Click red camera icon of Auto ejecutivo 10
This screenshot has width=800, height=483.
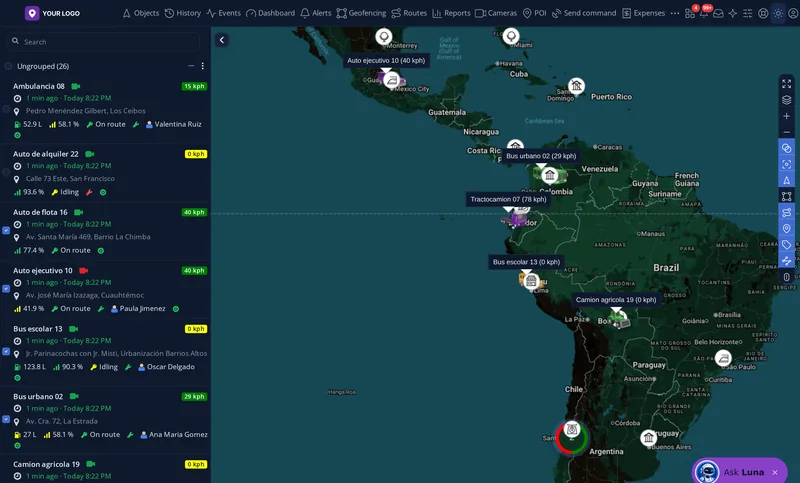[84, 271]
